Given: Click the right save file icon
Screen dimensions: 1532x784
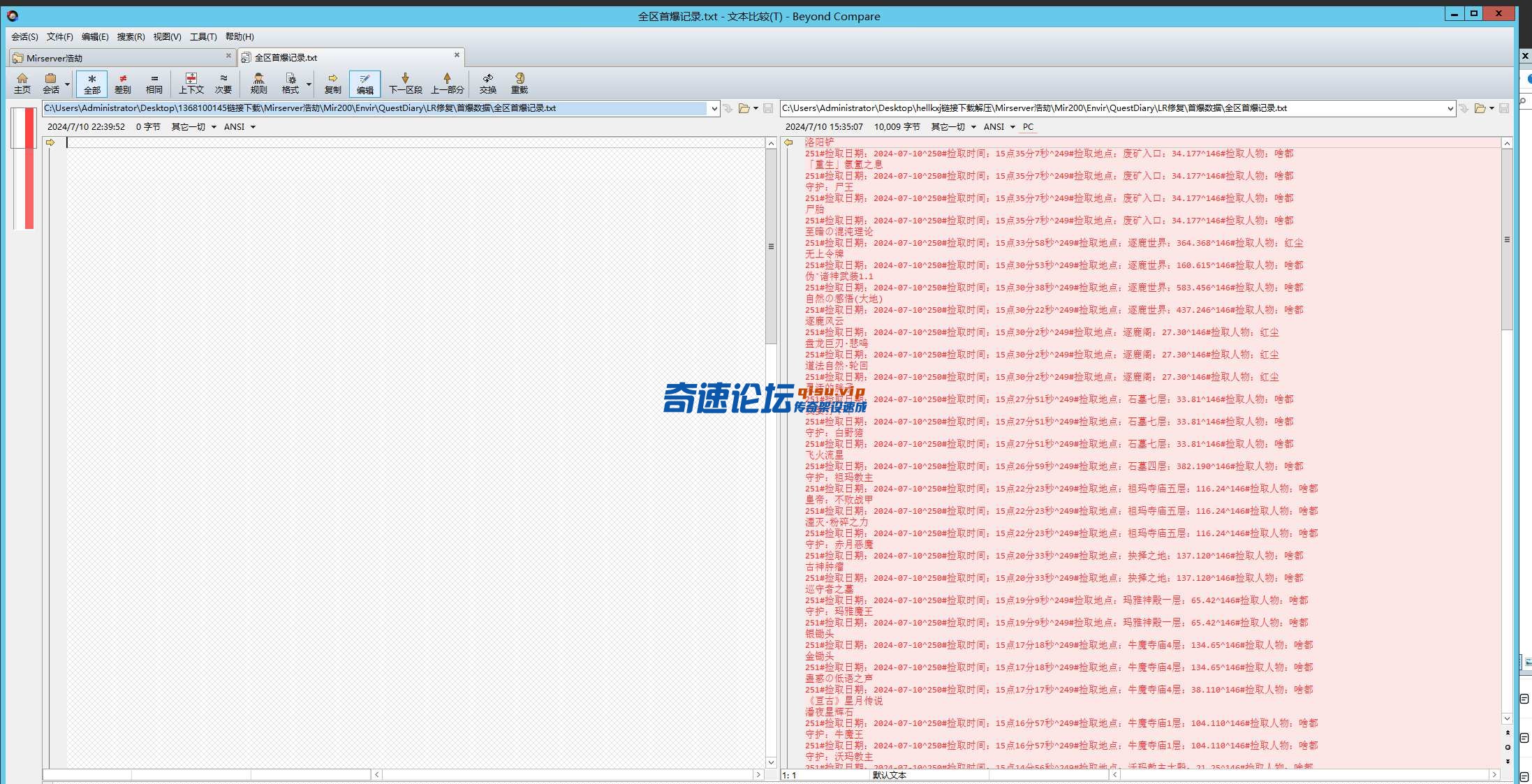Looking at the screenshot, I should tap(1504, 108).
